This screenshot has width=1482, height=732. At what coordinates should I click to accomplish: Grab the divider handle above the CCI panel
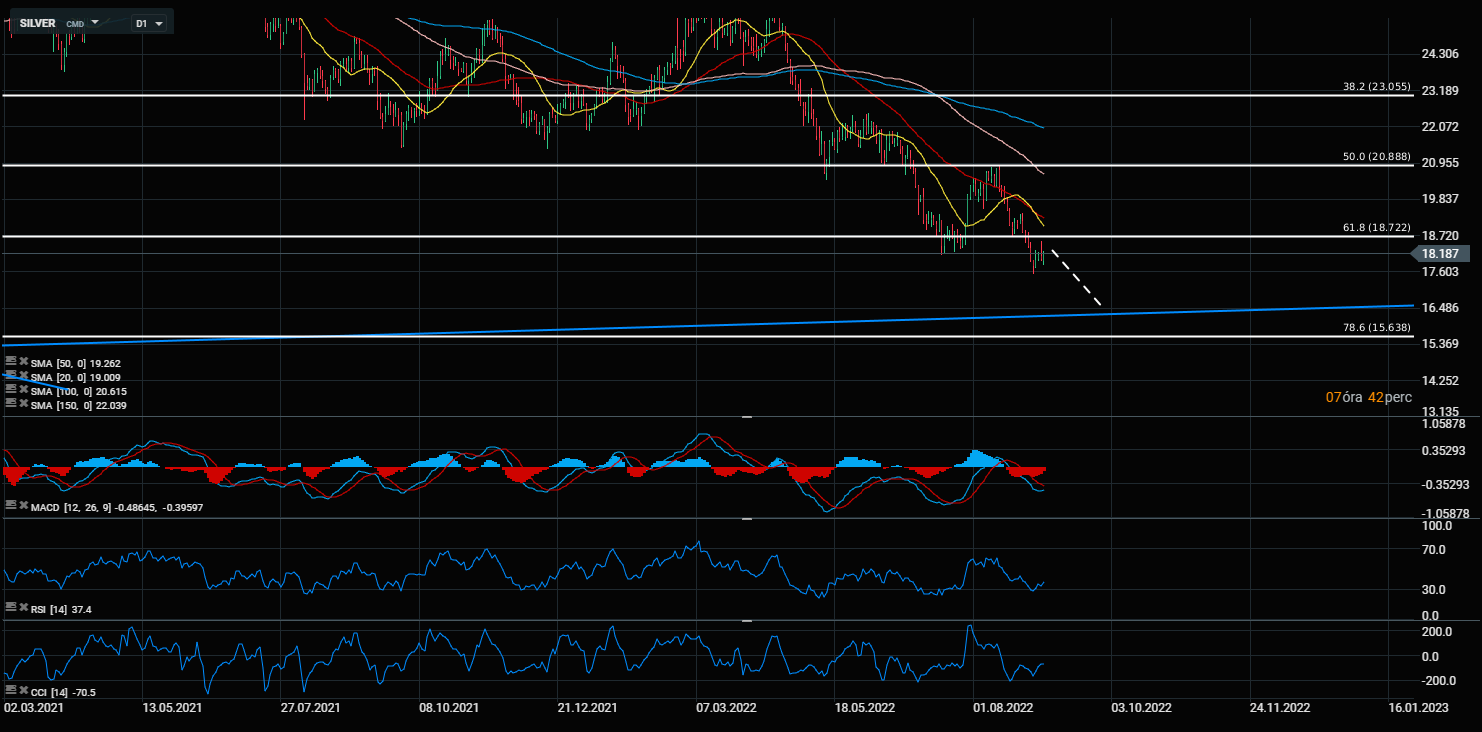[746, 621]
